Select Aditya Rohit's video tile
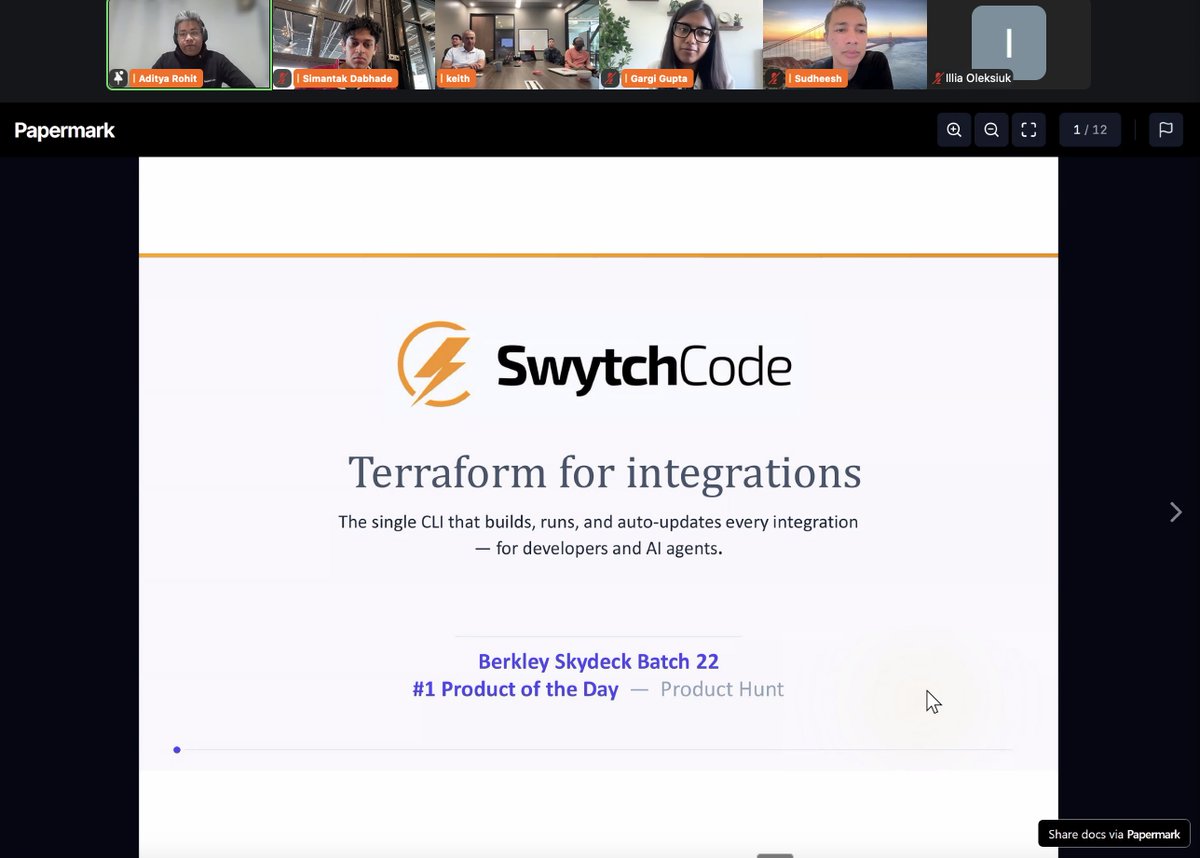1200x858 pixels. click(x=189, y=45)
